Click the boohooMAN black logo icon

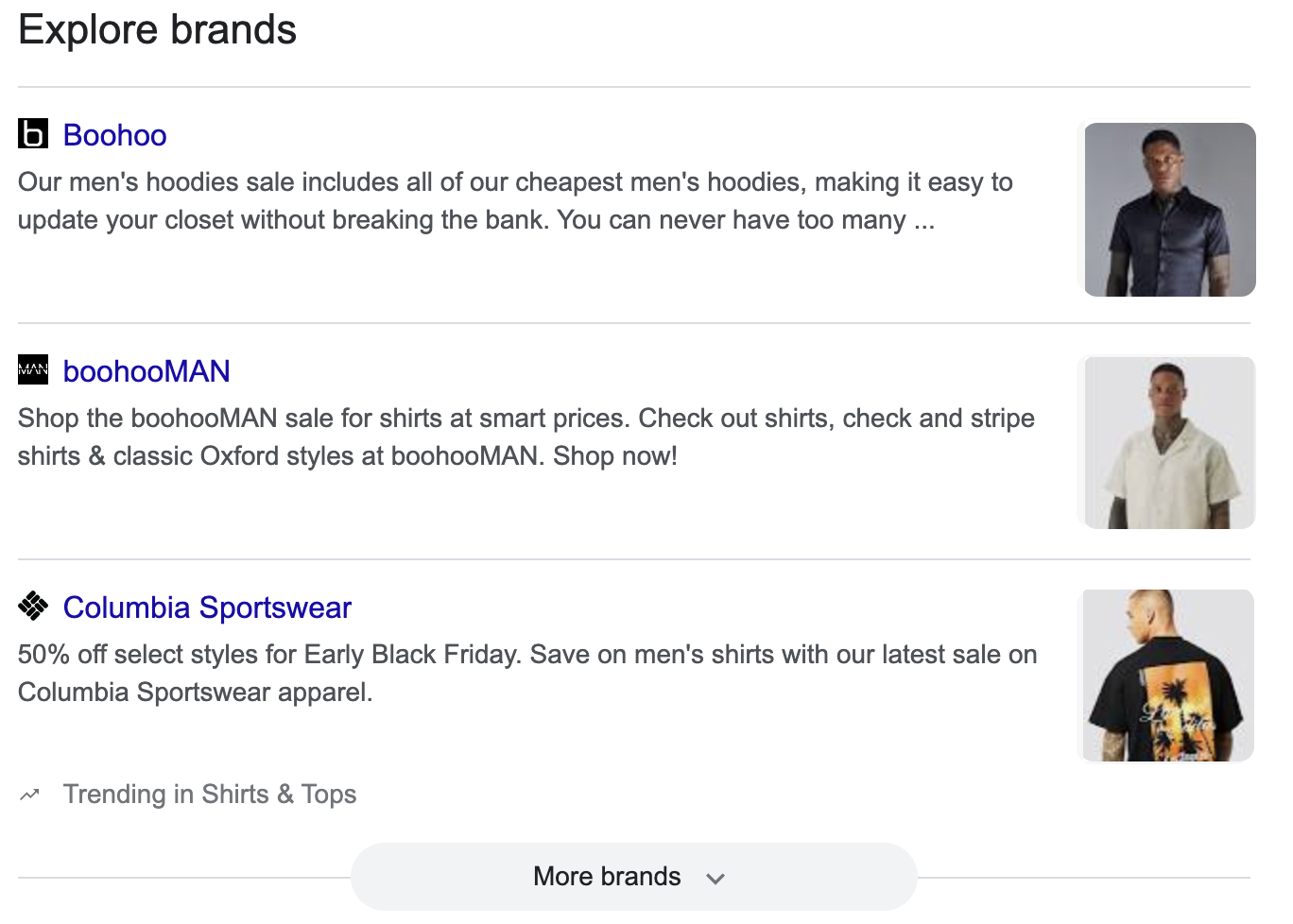tap(33, 369)
